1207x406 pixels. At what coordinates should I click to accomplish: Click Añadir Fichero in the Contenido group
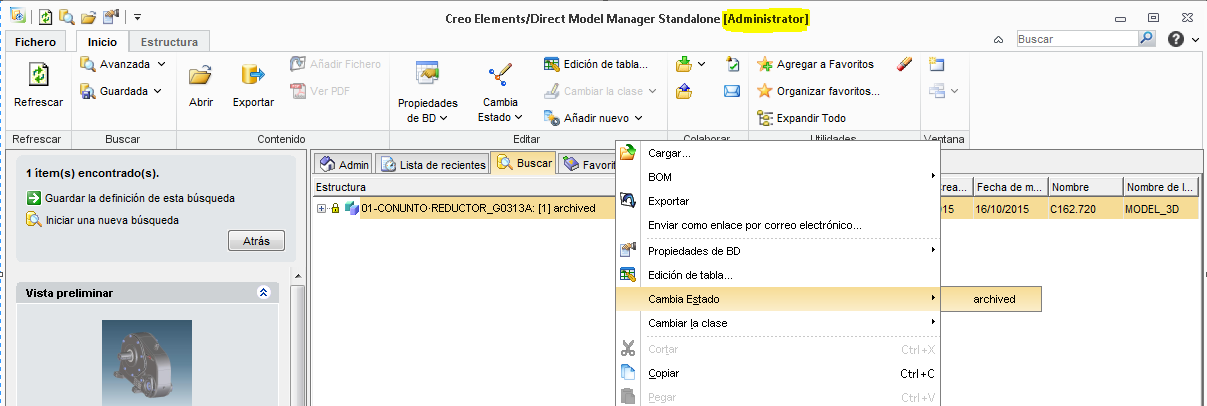335,64
